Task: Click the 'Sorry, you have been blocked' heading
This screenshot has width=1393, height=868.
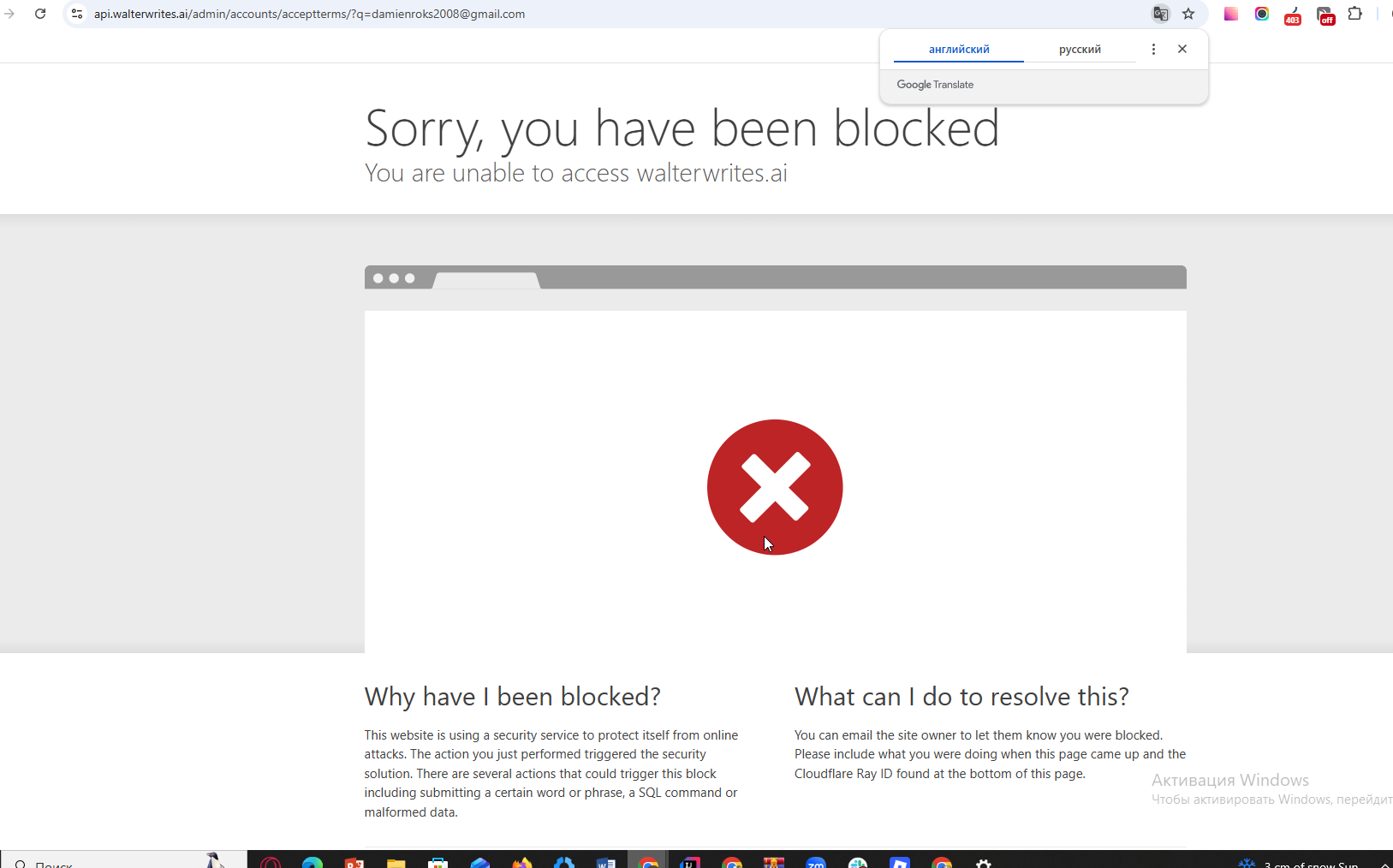Action: click(682, 128)
